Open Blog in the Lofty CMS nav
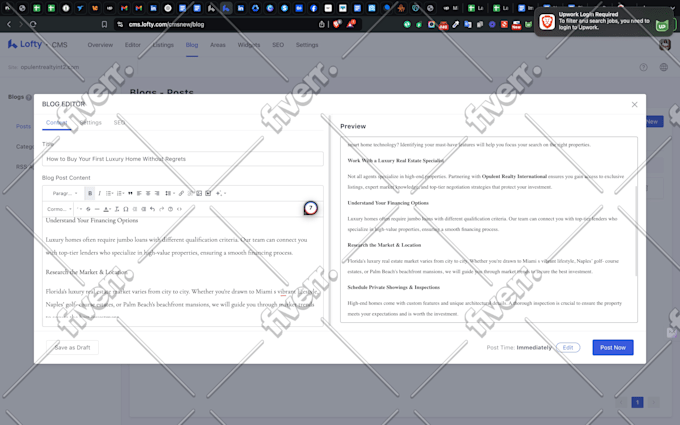The image size is (680, 425). pyautogui.click(x=192, y=45)
